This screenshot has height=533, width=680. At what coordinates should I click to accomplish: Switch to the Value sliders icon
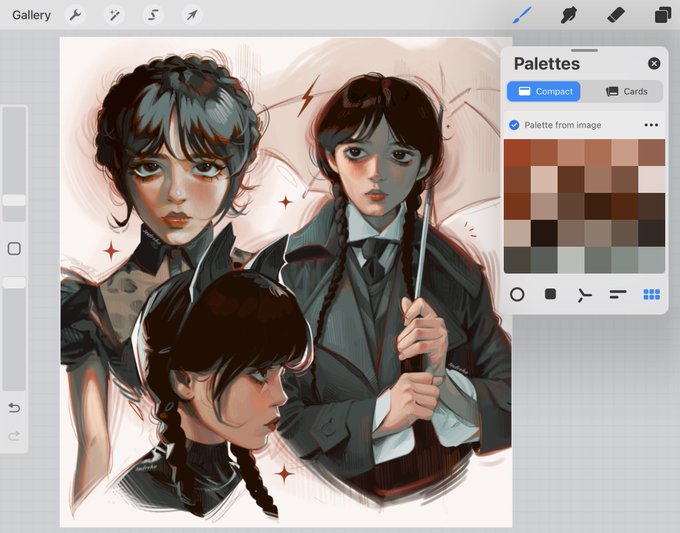(x=618, y=294)
